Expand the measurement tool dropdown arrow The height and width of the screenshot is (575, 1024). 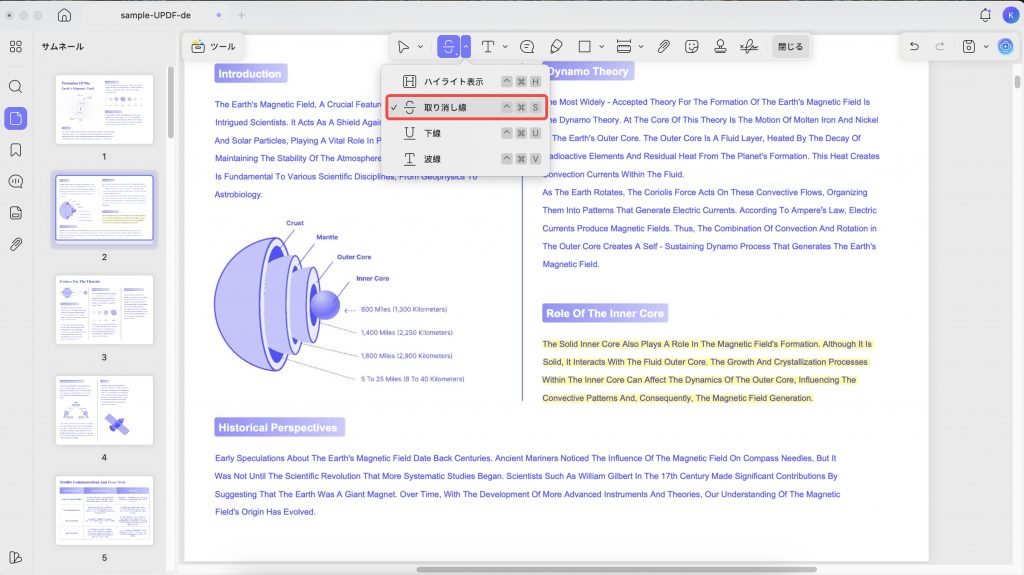coord(641,46)
